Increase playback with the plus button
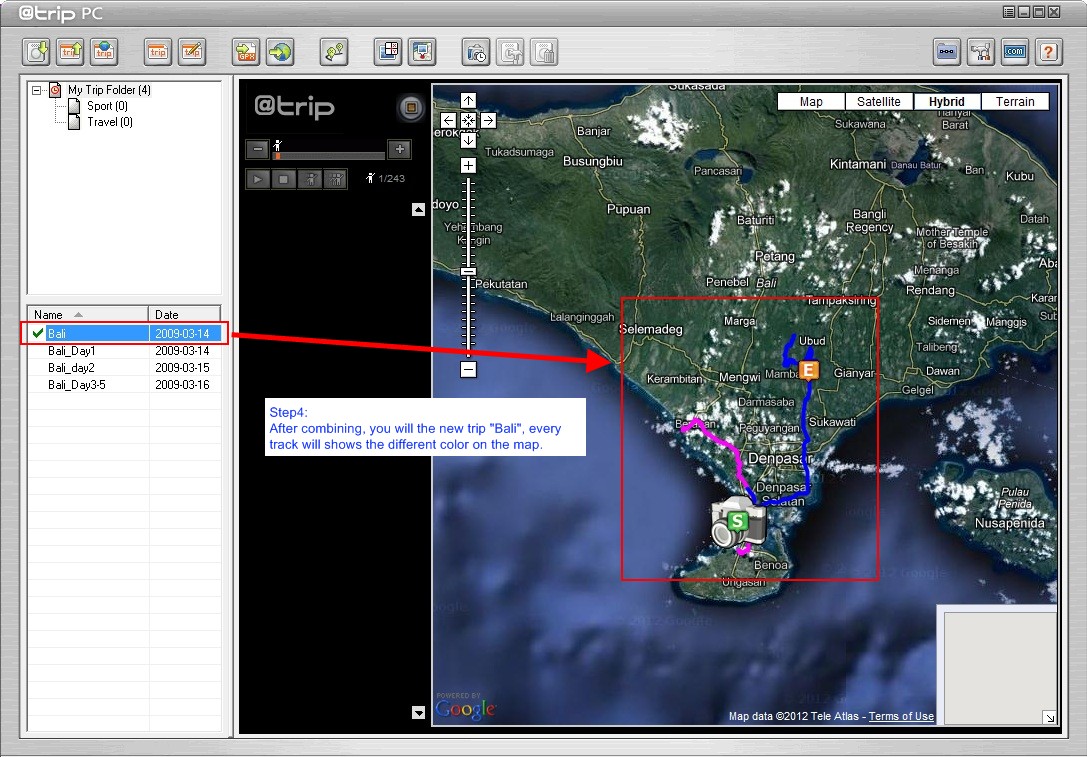 click(x=400, y=149)
